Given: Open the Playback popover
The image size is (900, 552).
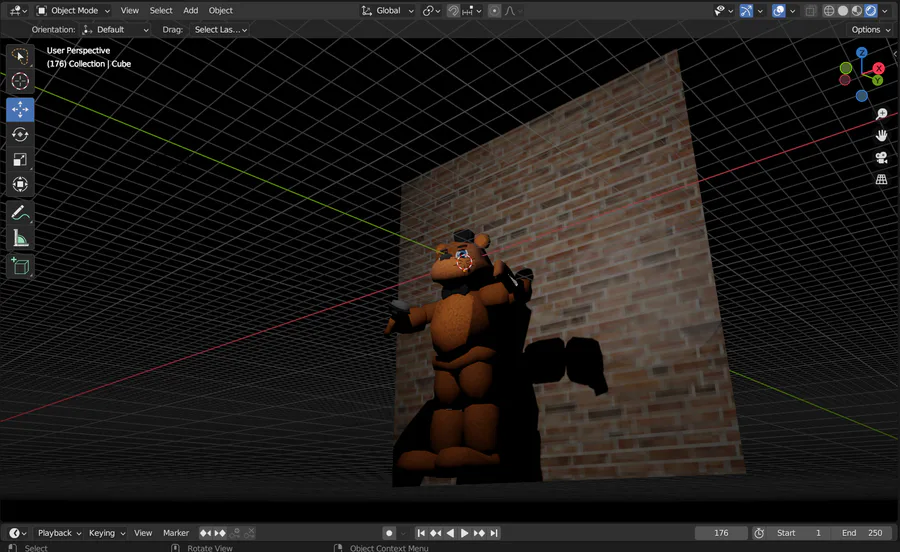Looking at the screenshot, I should pyautogui.click(x=59, y=533).
